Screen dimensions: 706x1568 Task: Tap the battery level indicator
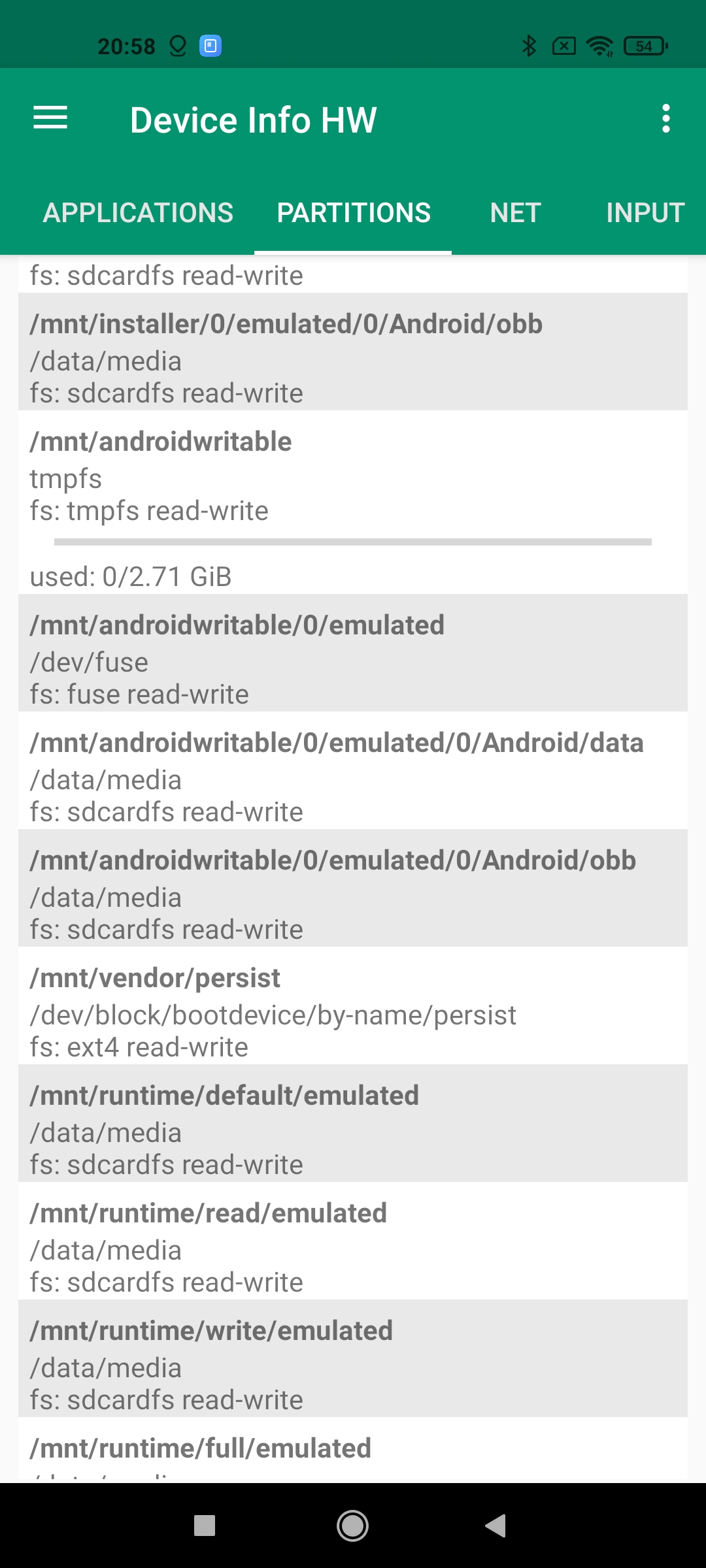645,46
